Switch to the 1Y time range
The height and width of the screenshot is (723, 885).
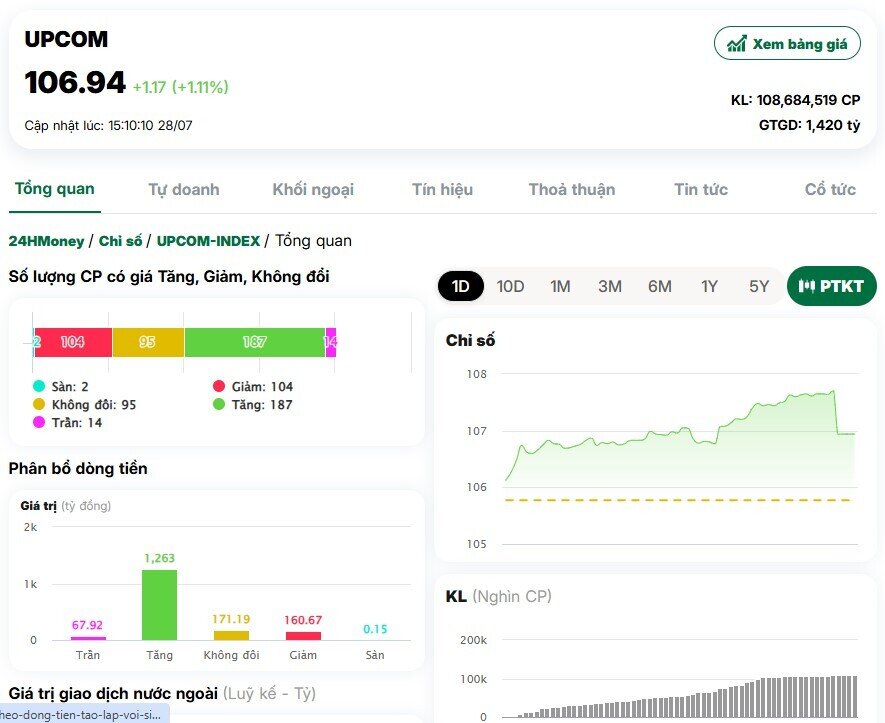(x=709, y=285)
